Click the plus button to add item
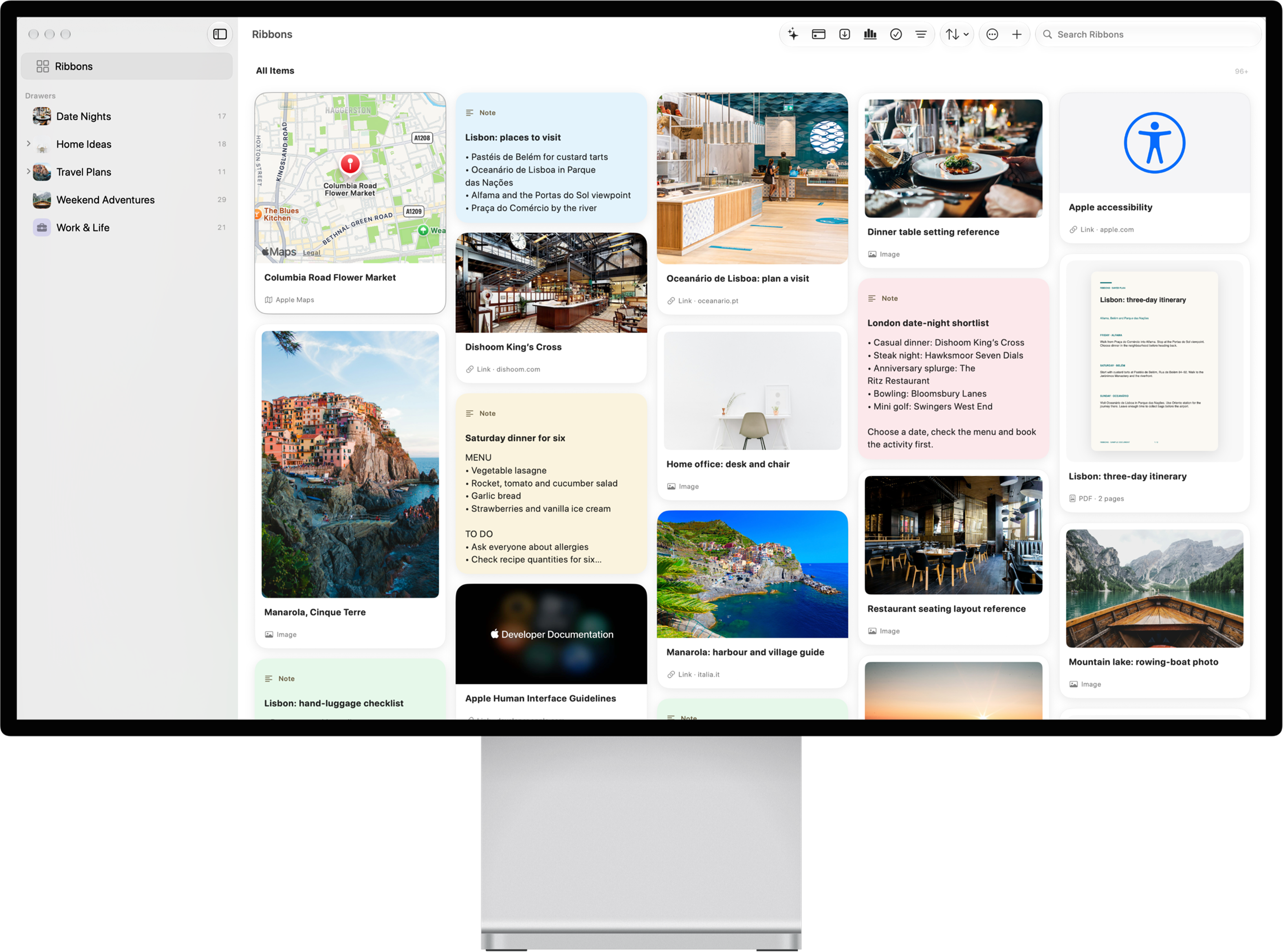Viewport: 1283px width, 952px height. (x=1017, y=34)
